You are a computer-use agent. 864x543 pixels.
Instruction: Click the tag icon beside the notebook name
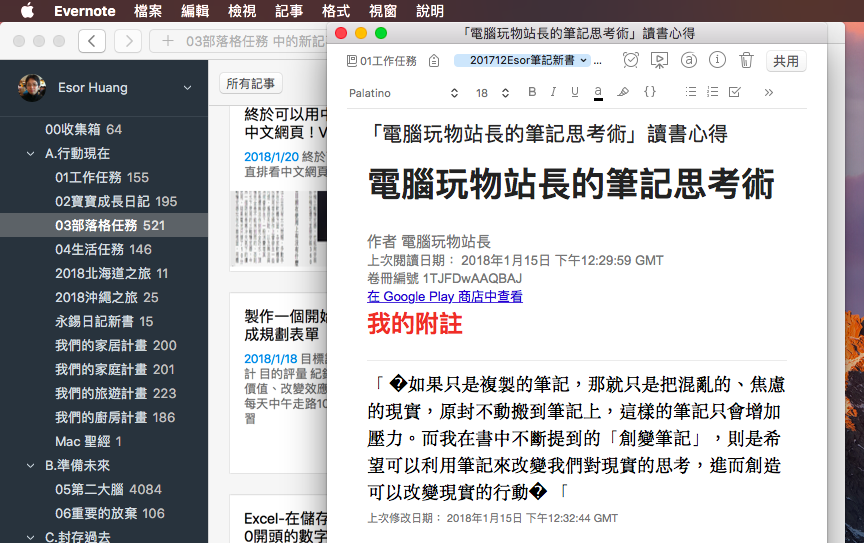(x=434, y=61)
